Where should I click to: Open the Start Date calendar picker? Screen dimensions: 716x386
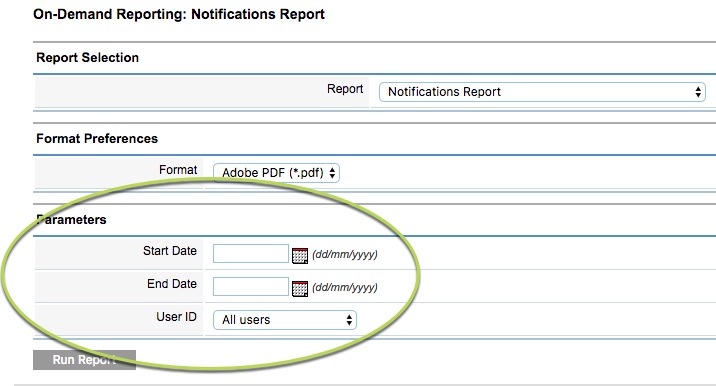click(300, 255)
